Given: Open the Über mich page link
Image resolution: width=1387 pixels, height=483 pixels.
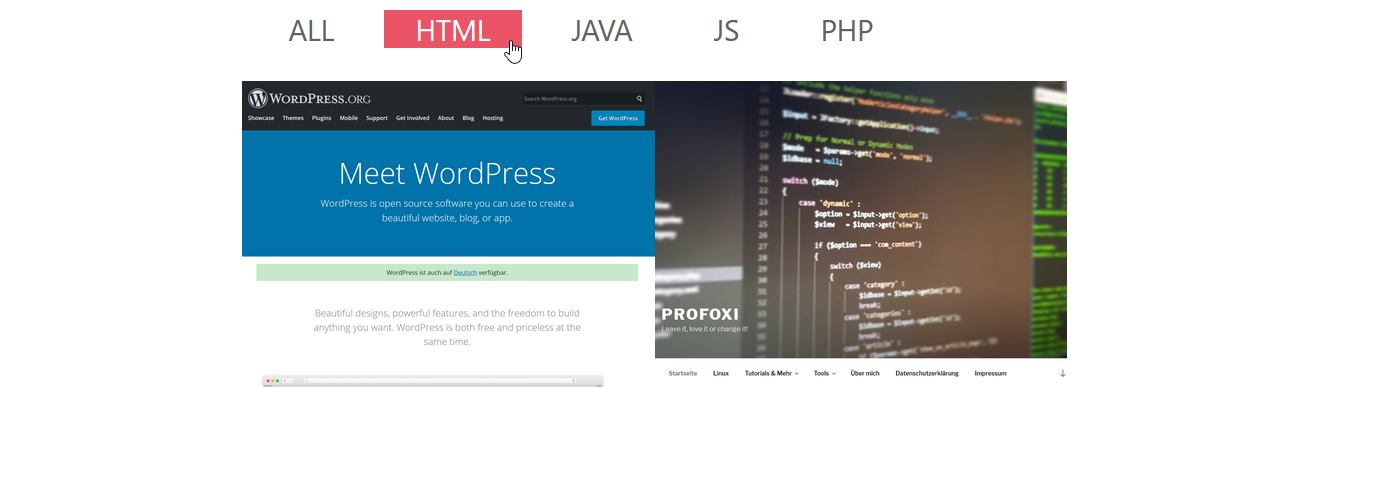Looking at the screenshot, I should pyautogui.click(x=865, y=373).
